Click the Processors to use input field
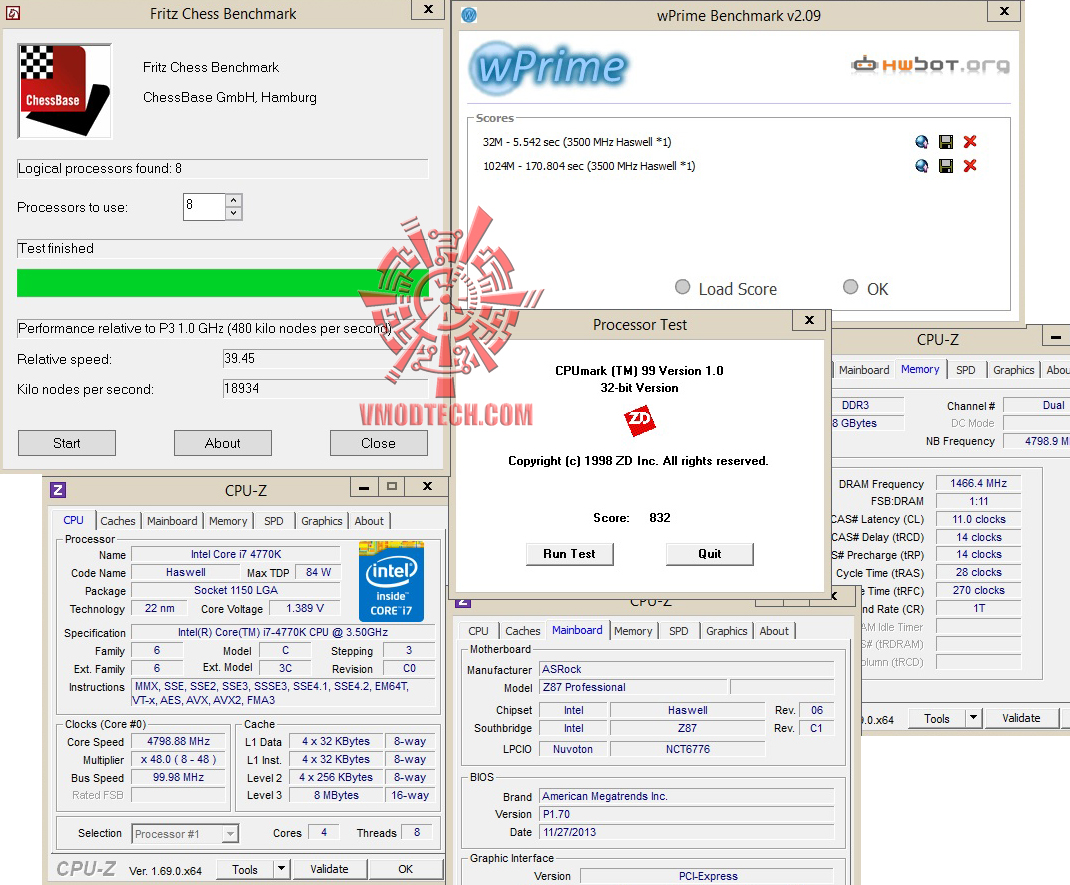The image size is (1070, 885). coord(204,207)
